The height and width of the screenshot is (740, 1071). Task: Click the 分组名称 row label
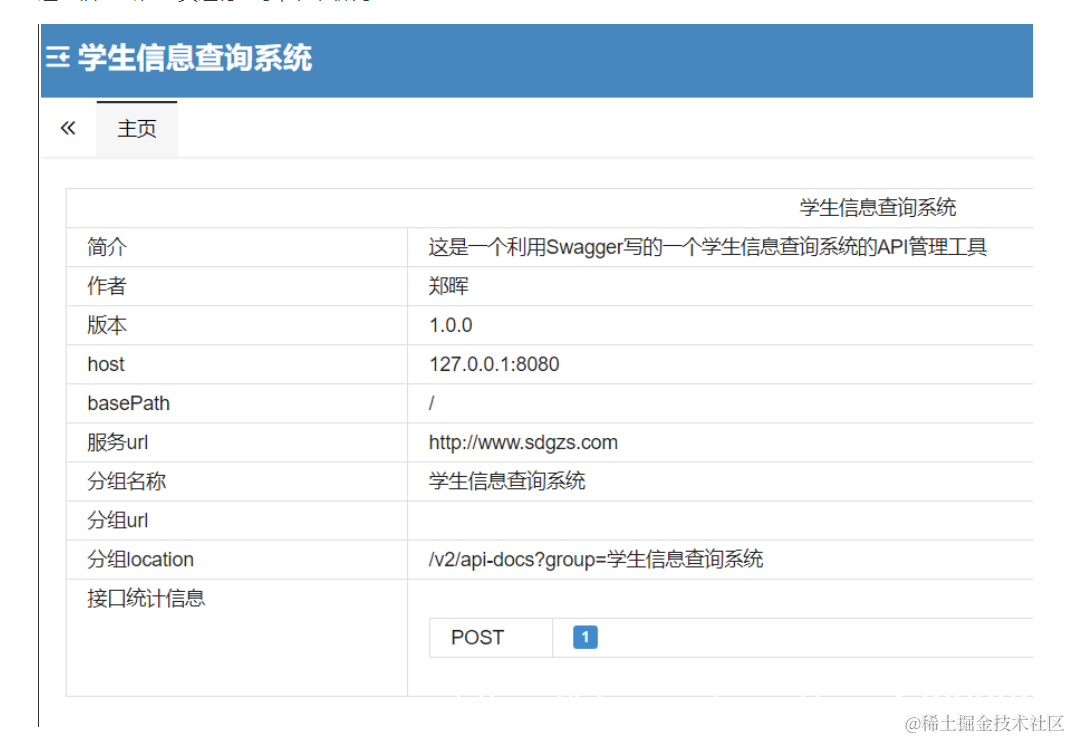[126, 481]
